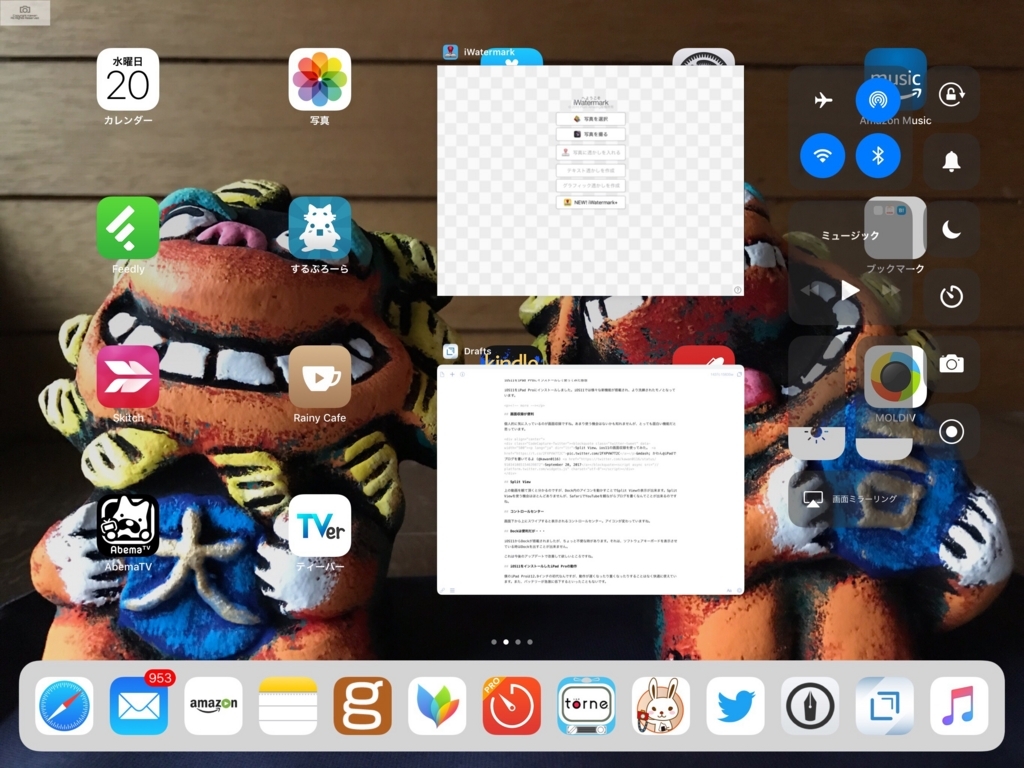Open the TVer app
Viewport: 1024px width, 768px height.
tap(319, 526)
